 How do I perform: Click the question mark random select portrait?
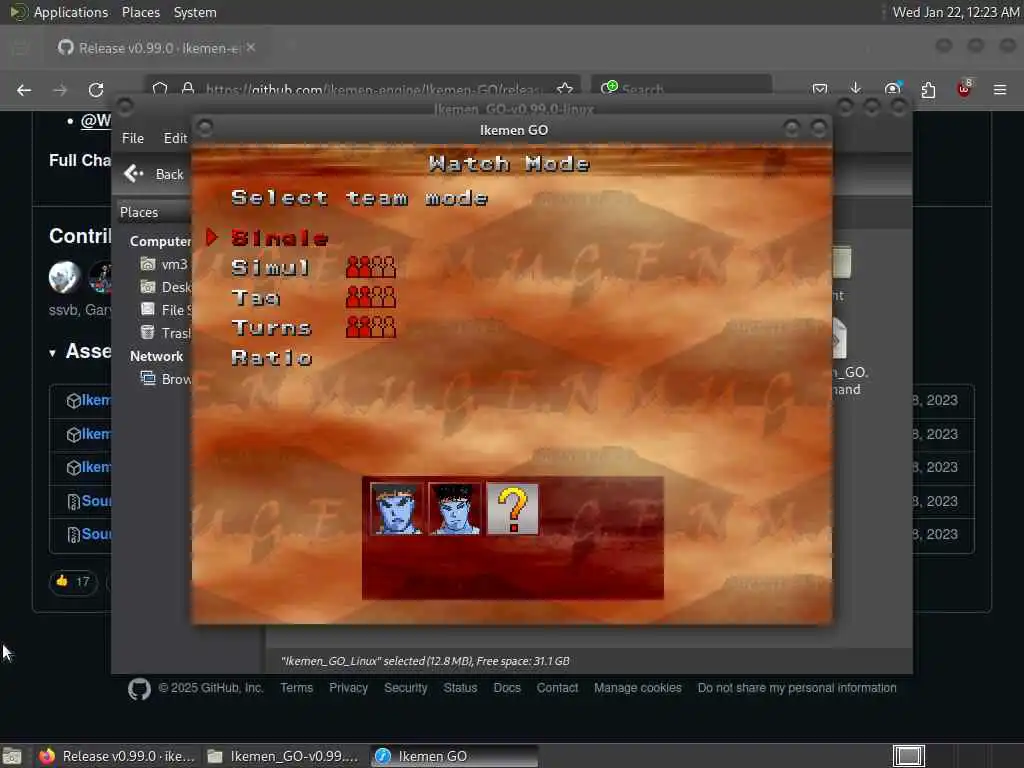click(x=513, y=509)
